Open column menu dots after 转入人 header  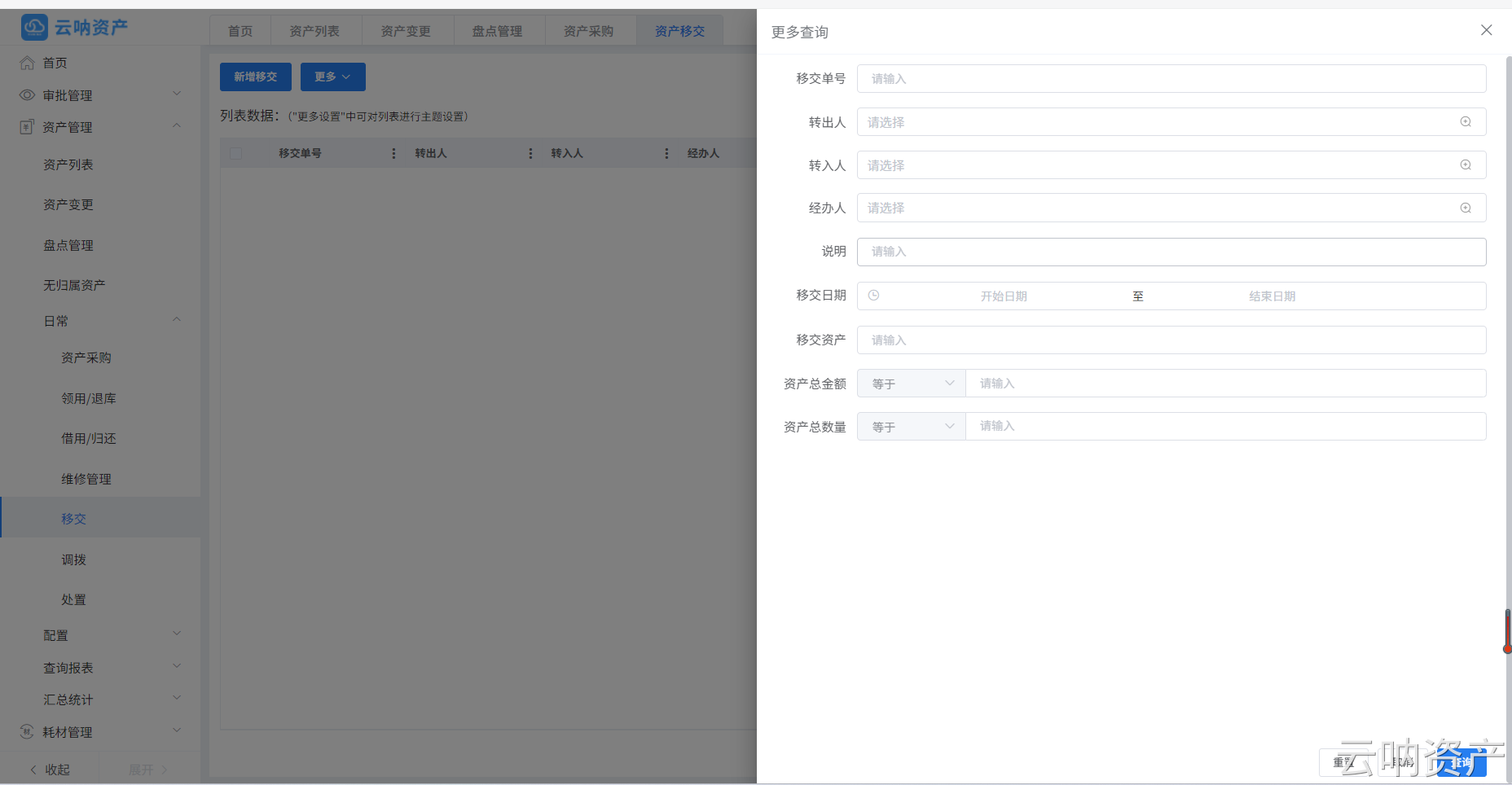point(666,153)
